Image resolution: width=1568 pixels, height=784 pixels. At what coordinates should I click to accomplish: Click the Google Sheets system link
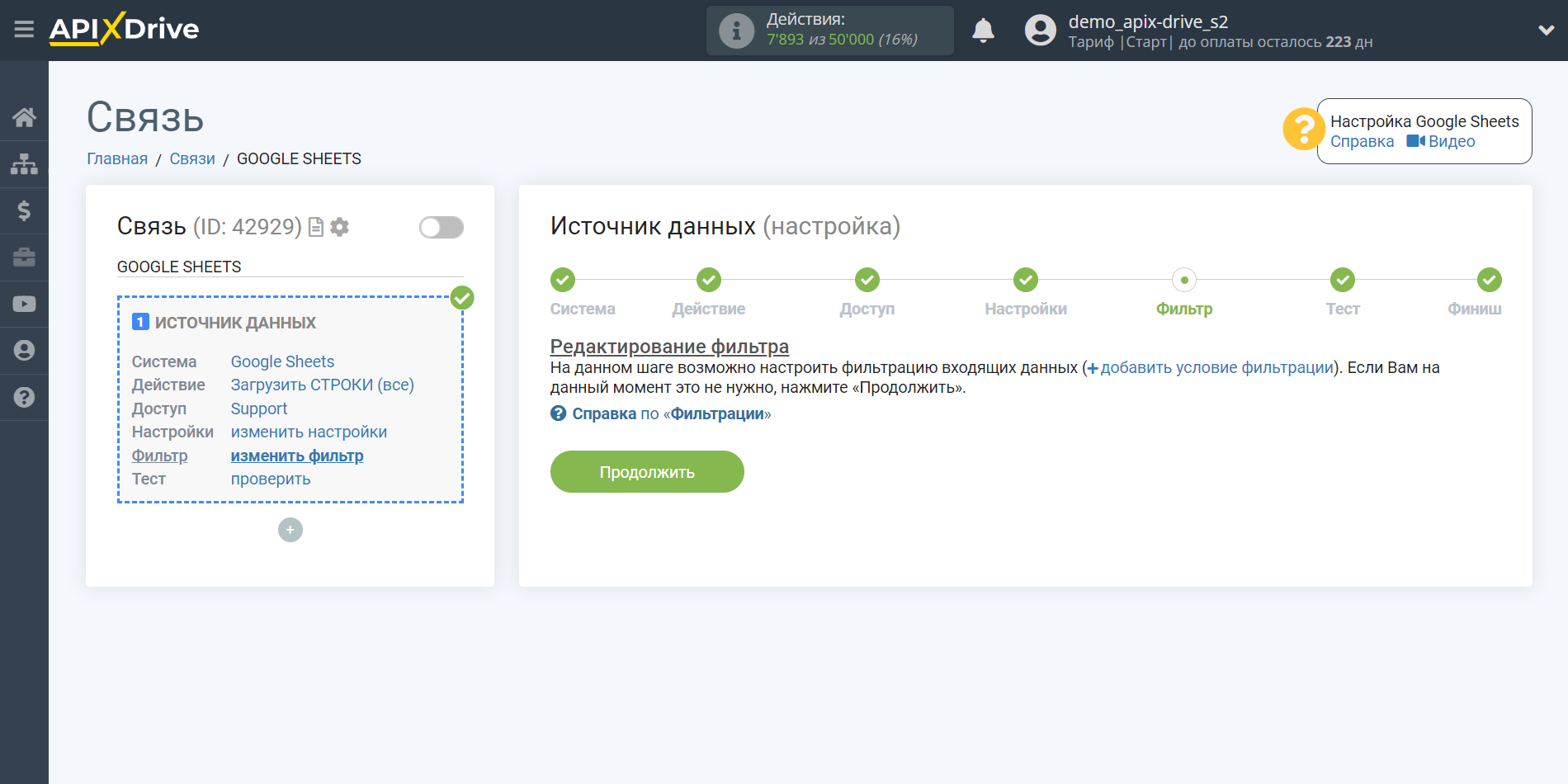(x=282, y=361)
